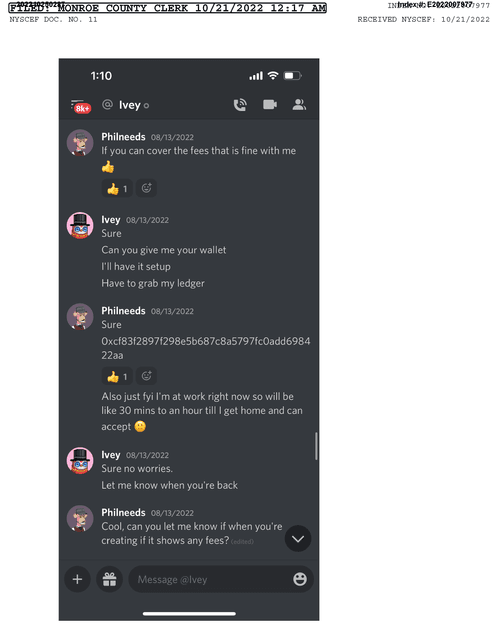Toggle thumbs up reaction on wallet address message
The height and width of the screenshot is (644, 500).
117,376
